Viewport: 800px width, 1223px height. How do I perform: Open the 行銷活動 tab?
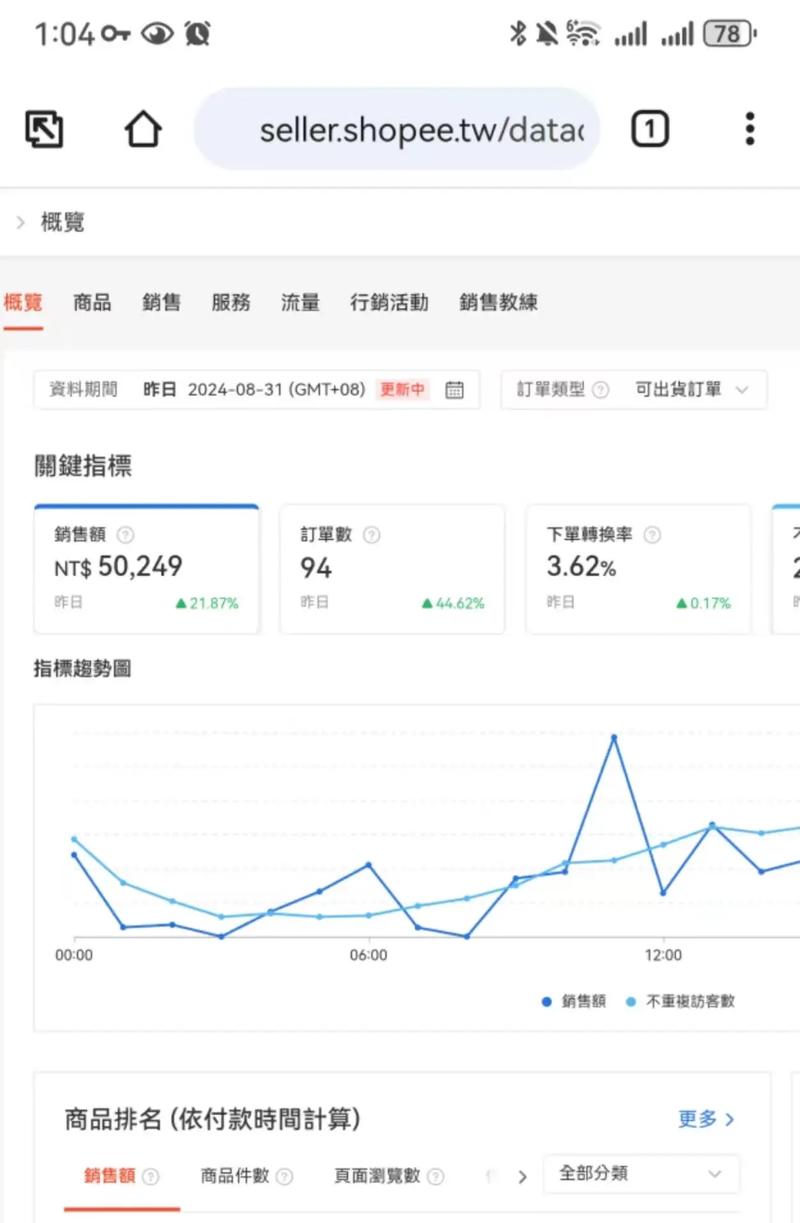tap(389, 303)
